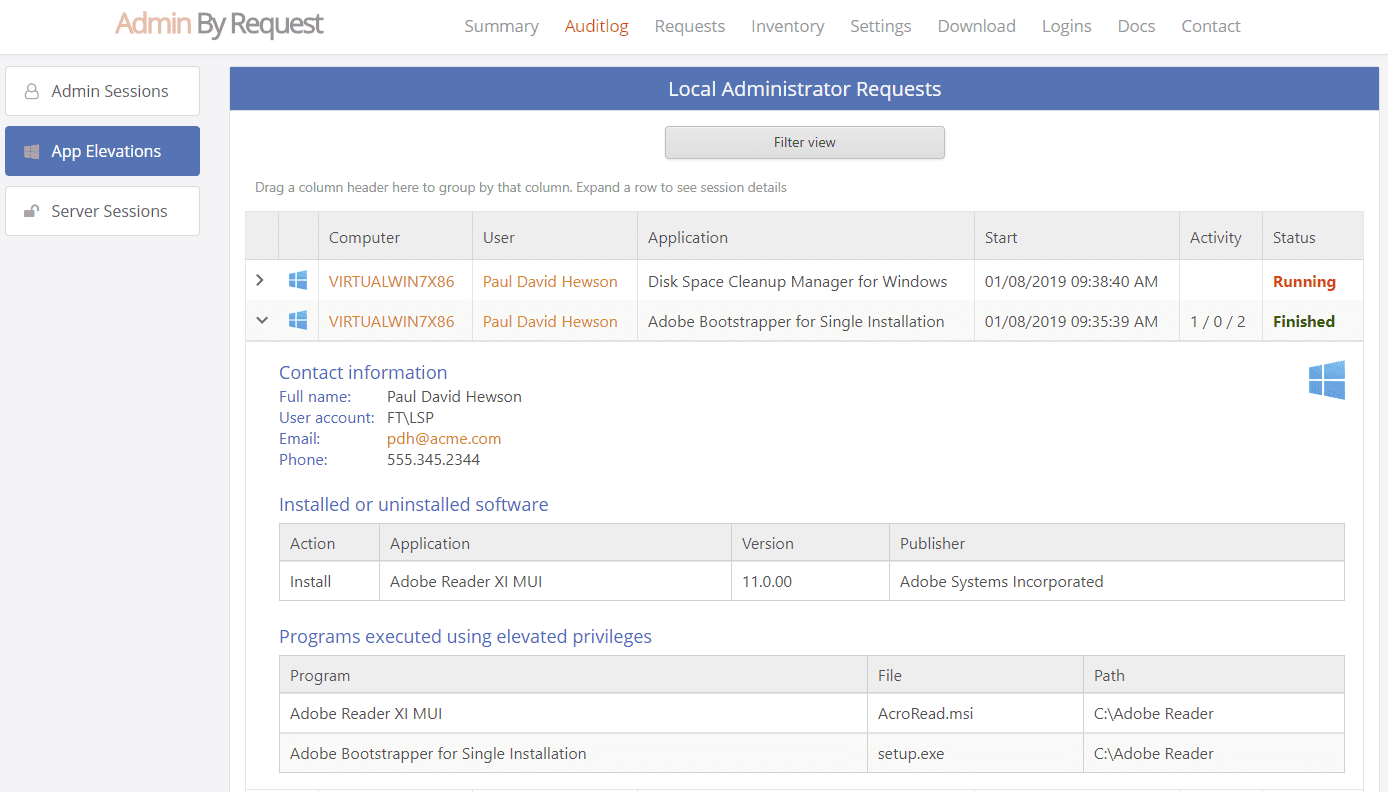This screenshot has height=792, width=1388.
Task: Open the Docs menu item
Action: pos(1136,26)
